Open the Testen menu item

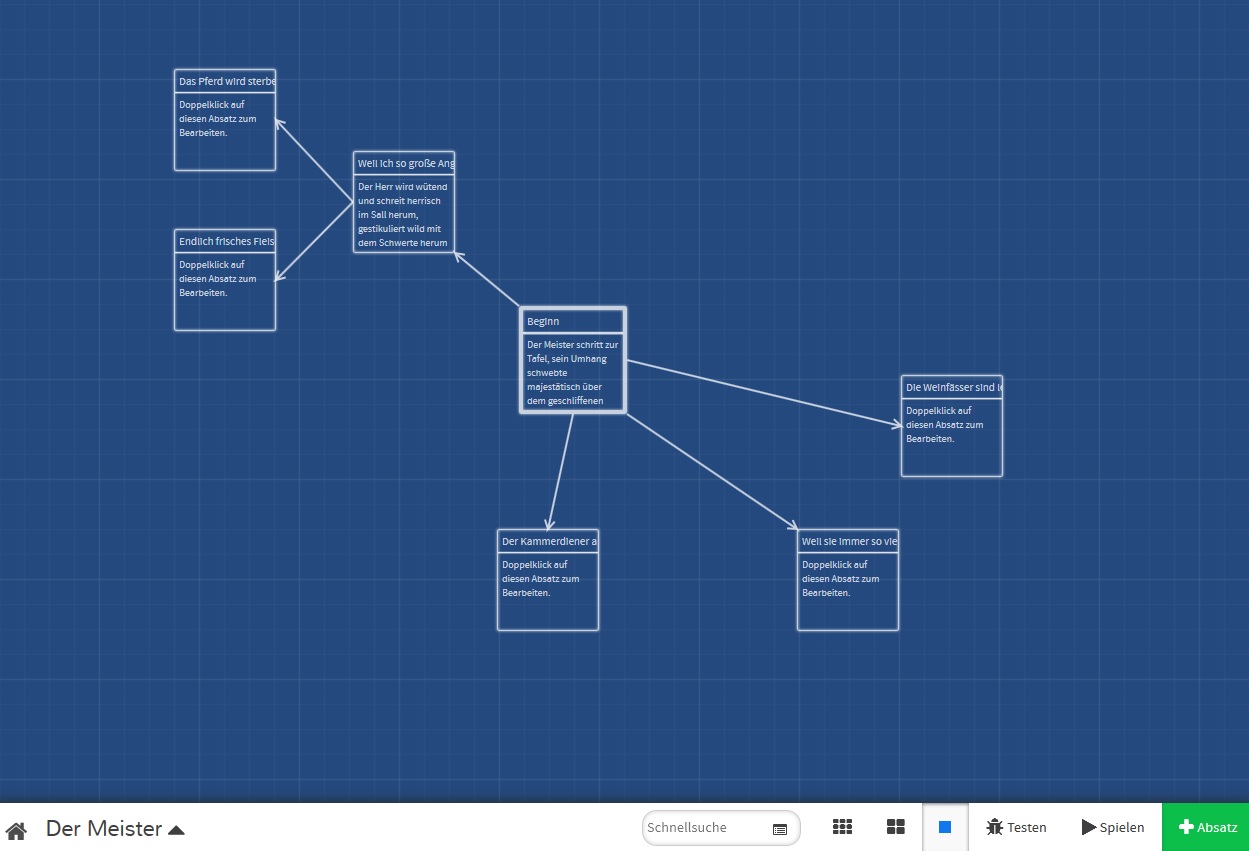[x=1026, y=827]
